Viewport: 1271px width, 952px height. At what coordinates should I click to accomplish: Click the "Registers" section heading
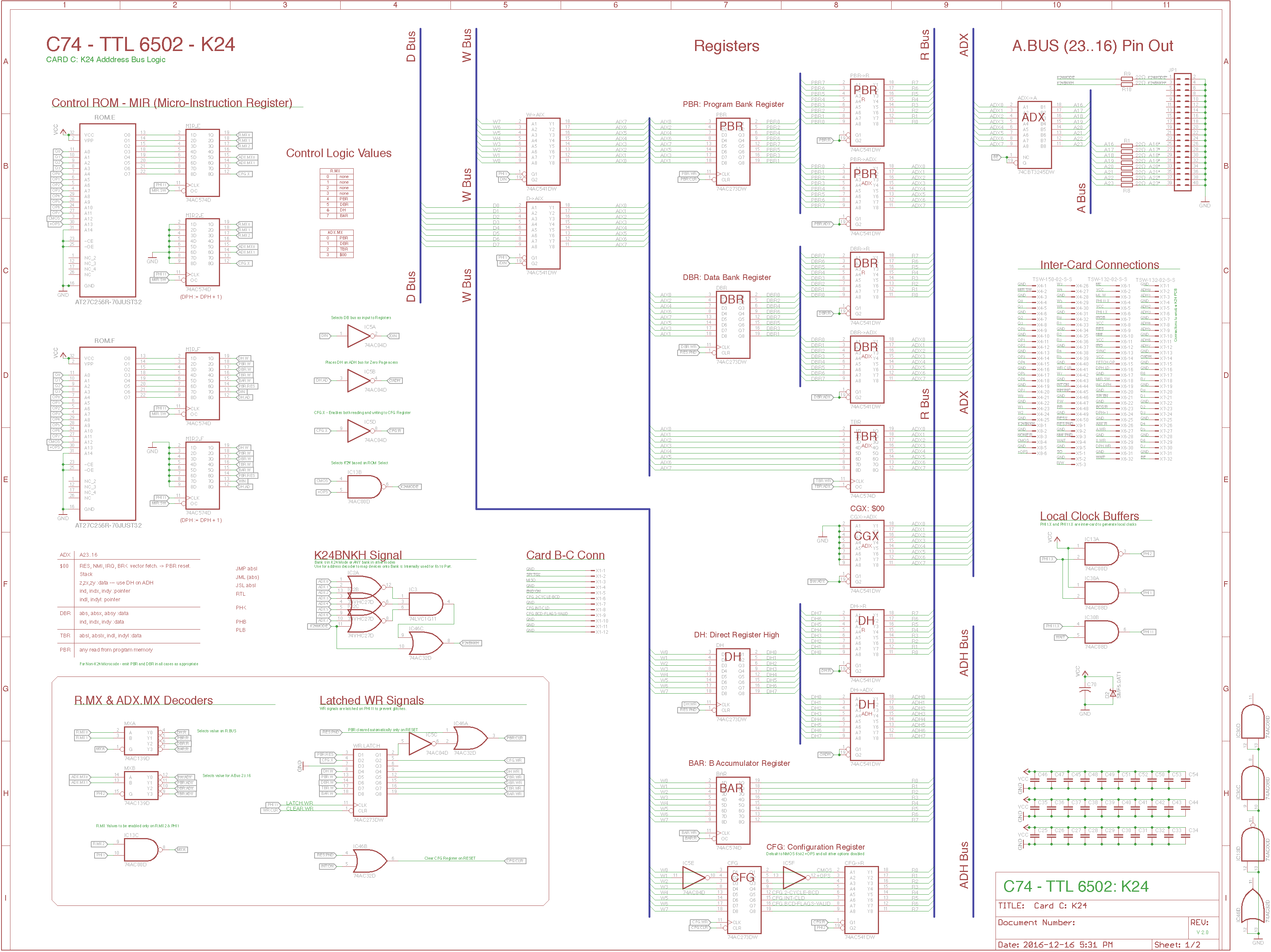(x=726, y=46)
